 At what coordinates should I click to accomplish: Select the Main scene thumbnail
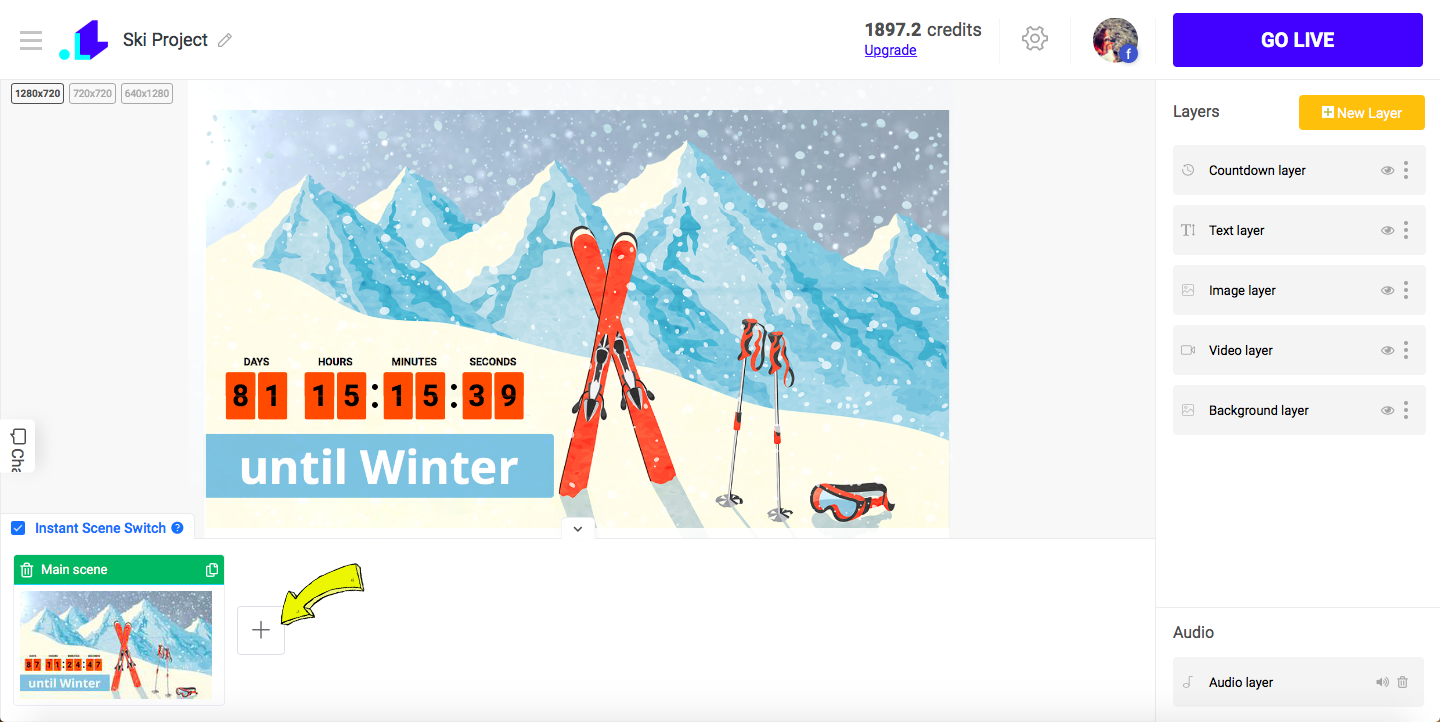117,644
